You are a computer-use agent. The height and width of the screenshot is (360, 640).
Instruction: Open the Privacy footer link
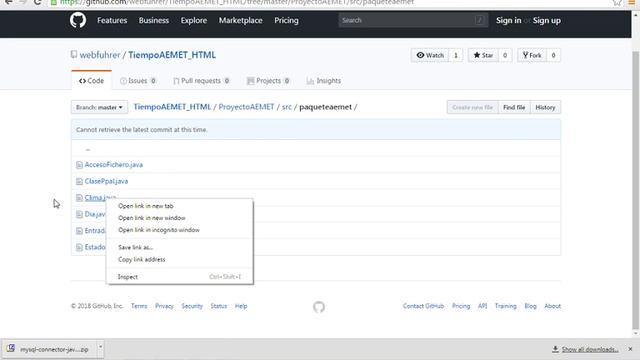pyautogui.click(x=164, y=306)
